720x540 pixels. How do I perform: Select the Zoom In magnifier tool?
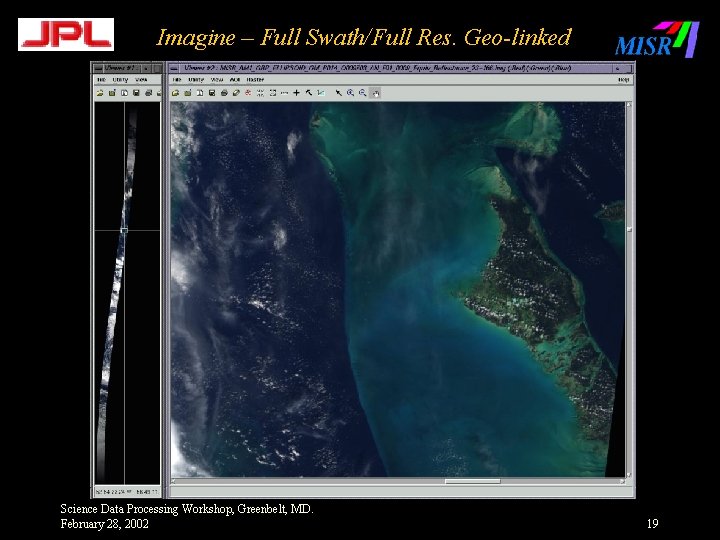click(350, 93)
